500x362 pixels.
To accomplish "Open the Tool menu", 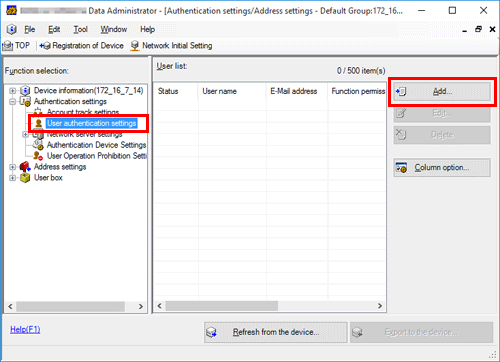I will tap(80, 29).
